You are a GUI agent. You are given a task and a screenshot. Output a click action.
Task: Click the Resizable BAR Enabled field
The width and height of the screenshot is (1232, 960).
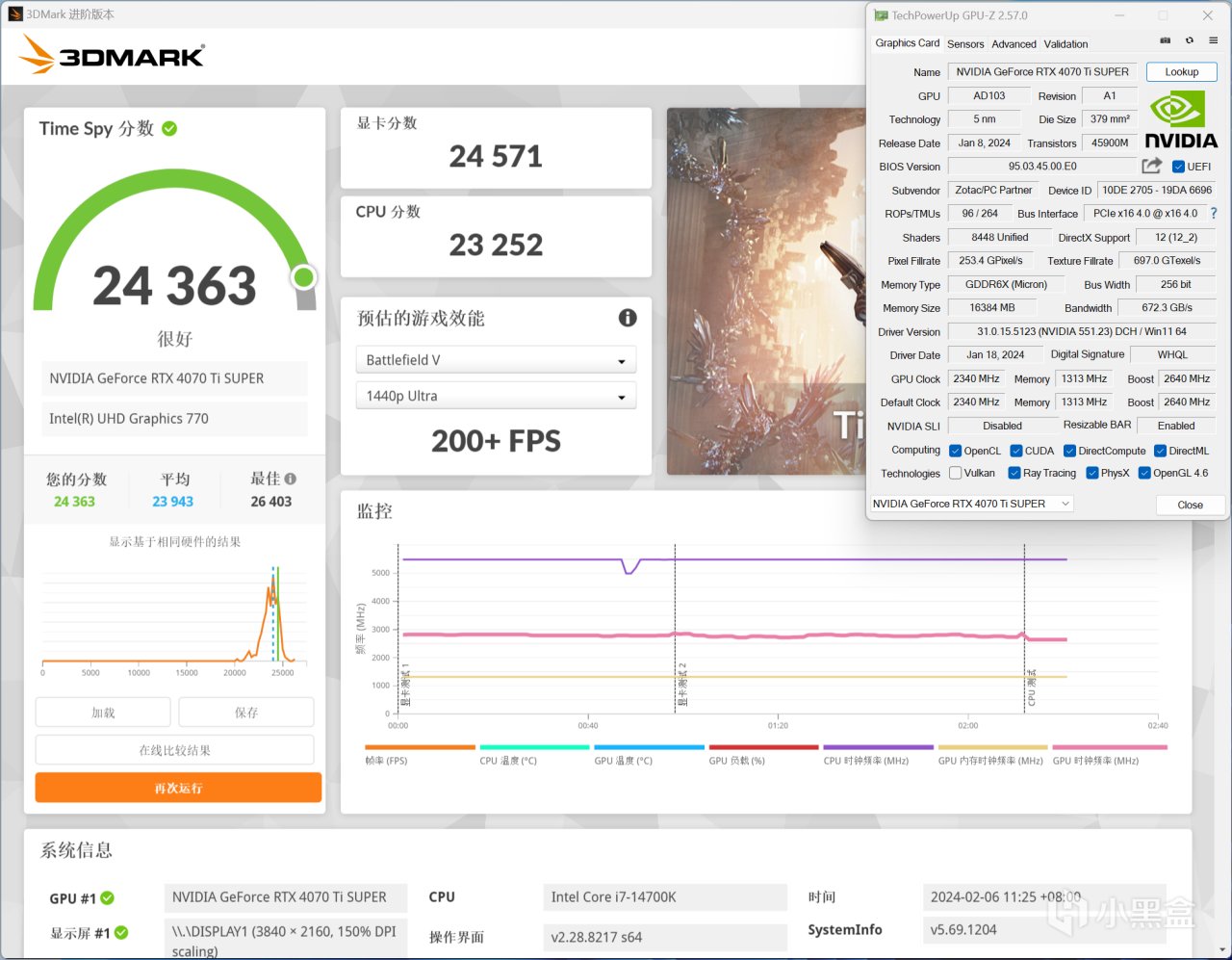(1176, 426)
